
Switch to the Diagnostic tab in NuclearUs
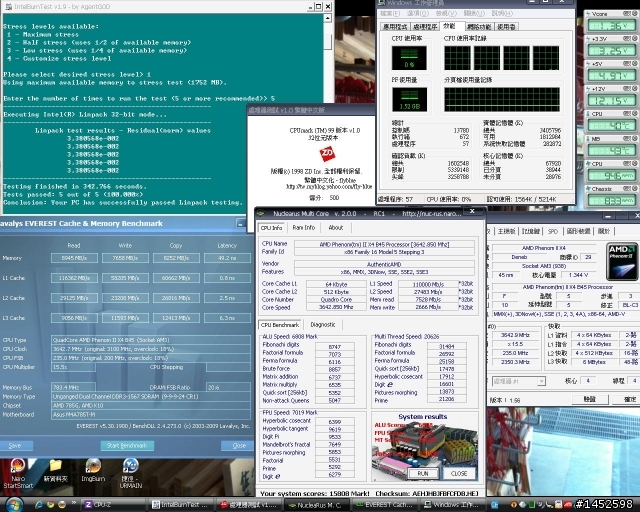click(322, 325)
